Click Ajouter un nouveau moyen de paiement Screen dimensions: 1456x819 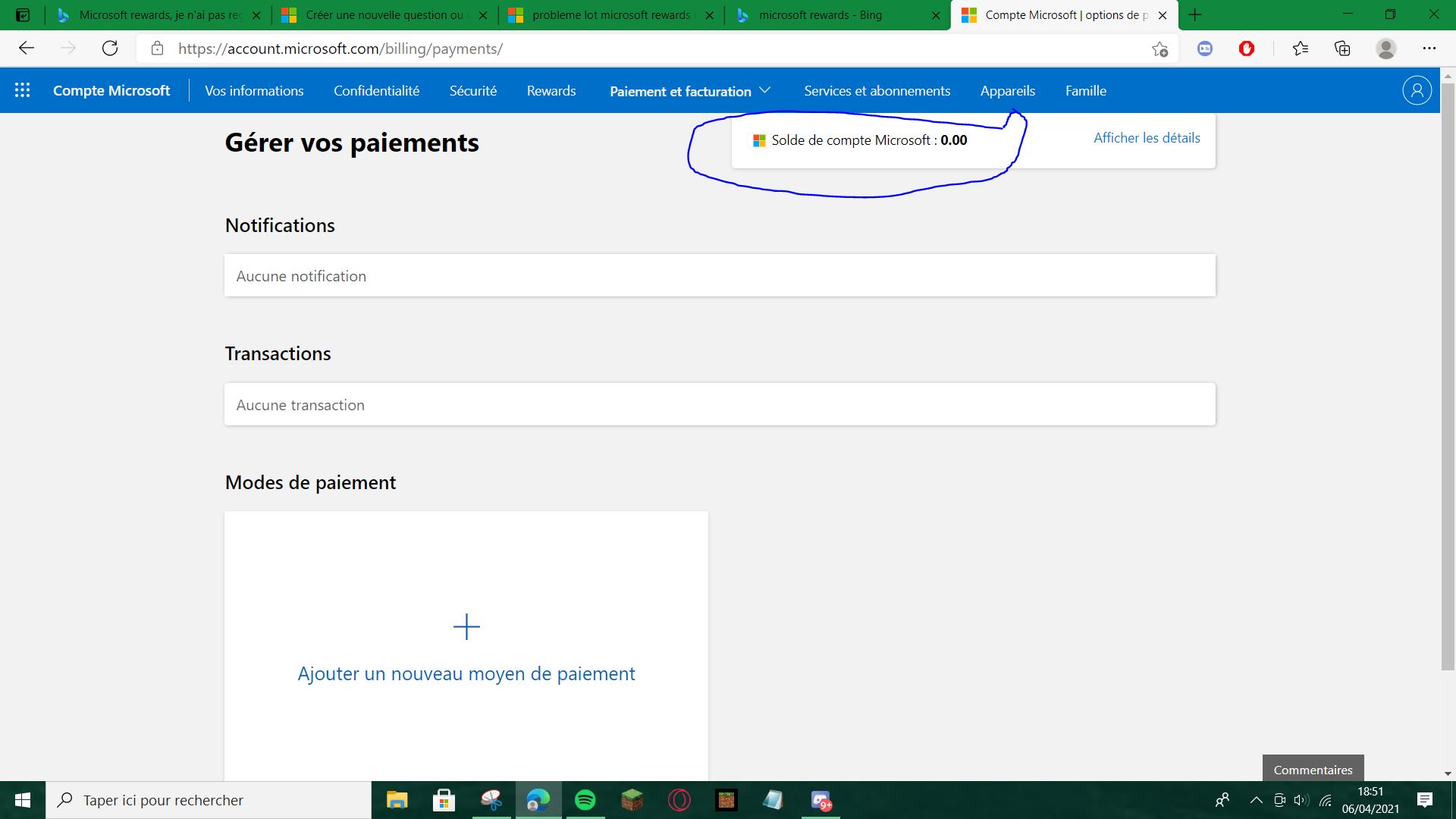(466, 673)
